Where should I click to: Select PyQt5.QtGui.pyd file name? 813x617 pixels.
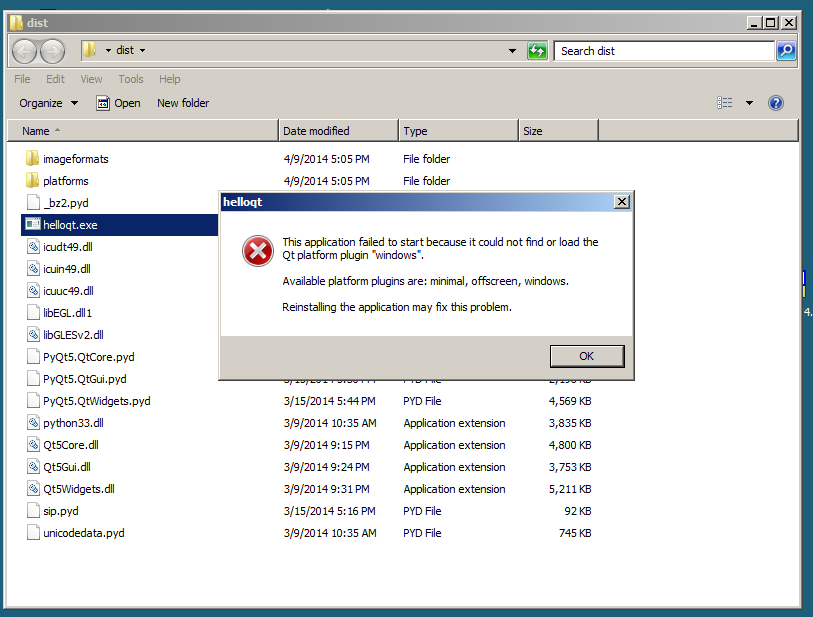click(85, 379)
